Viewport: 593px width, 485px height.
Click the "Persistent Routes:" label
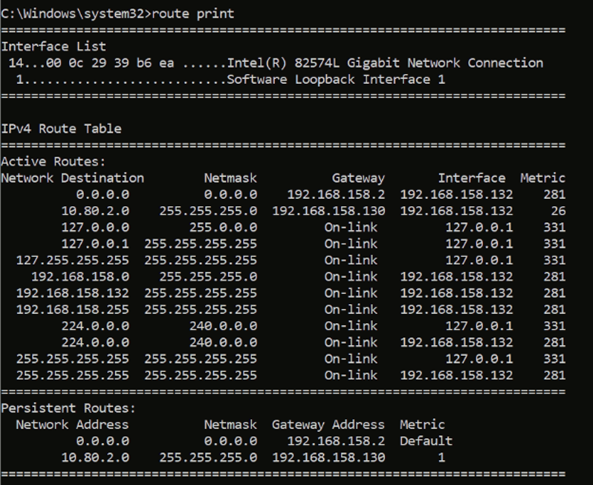68,408
